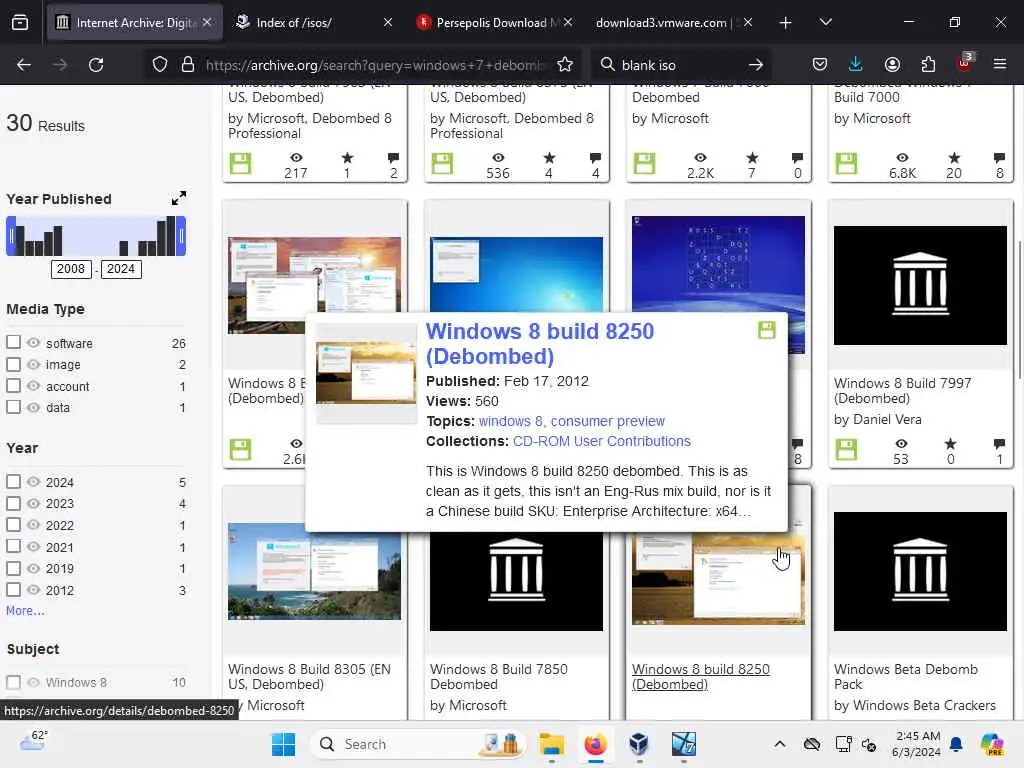Open the Firefox View icon
The width and height of the screenshot is (1024, 768).
(20, 23)
